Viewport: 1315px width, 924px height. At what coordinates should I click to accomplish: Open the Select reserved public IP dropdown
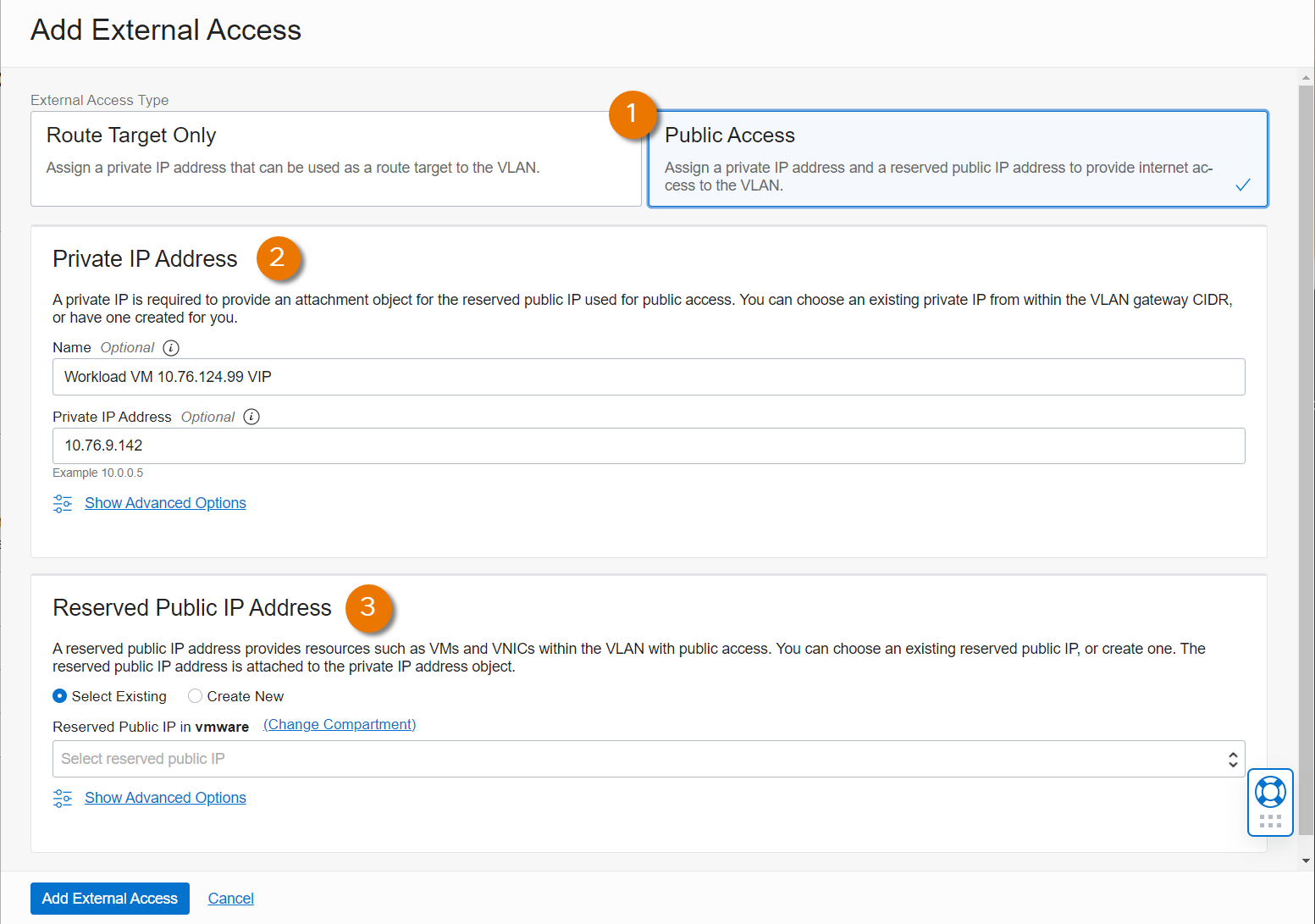pyautogui.click(x=649, y=759)
